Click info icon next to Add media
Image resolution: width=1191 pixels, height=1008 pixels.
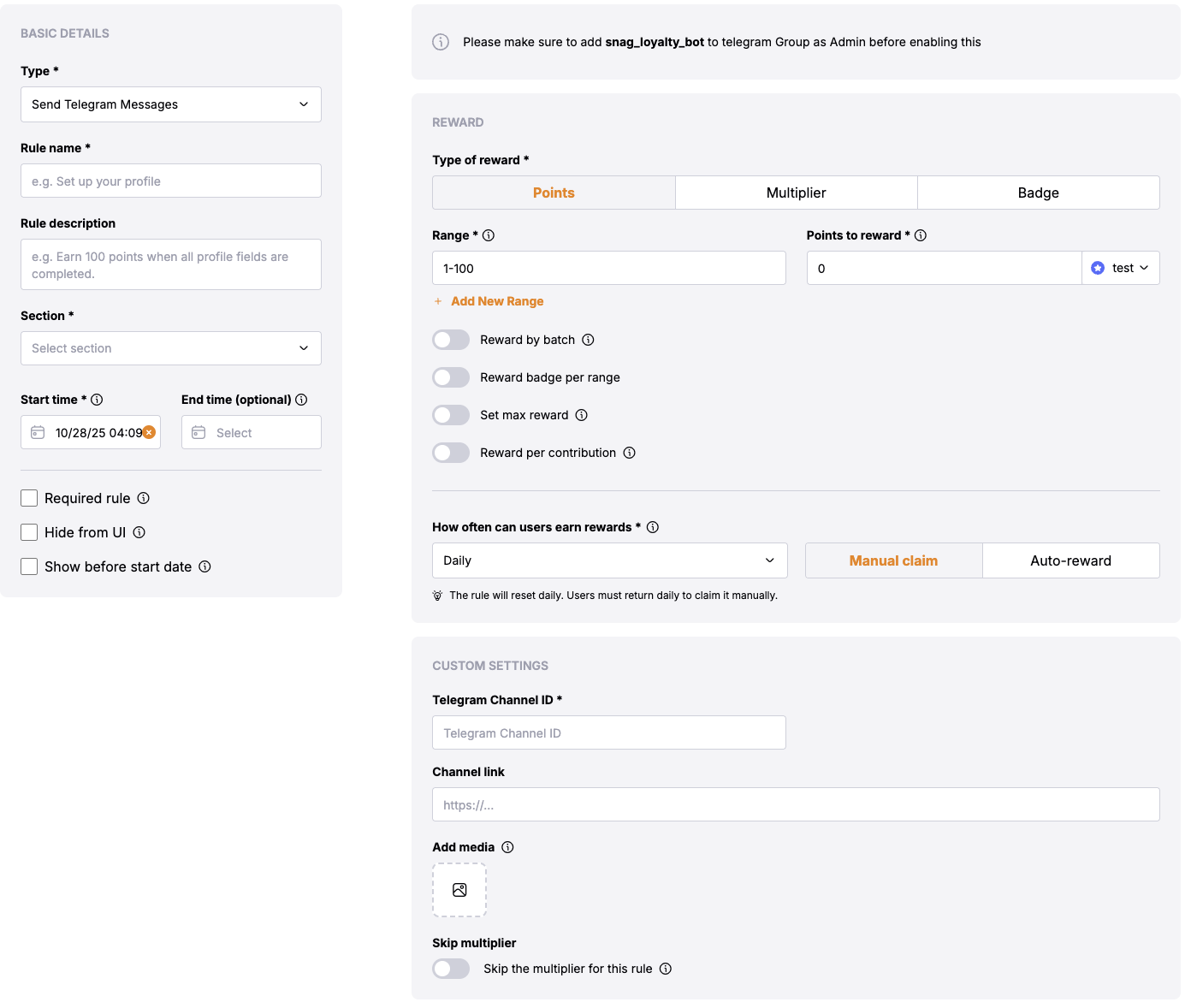pos(507,847)
